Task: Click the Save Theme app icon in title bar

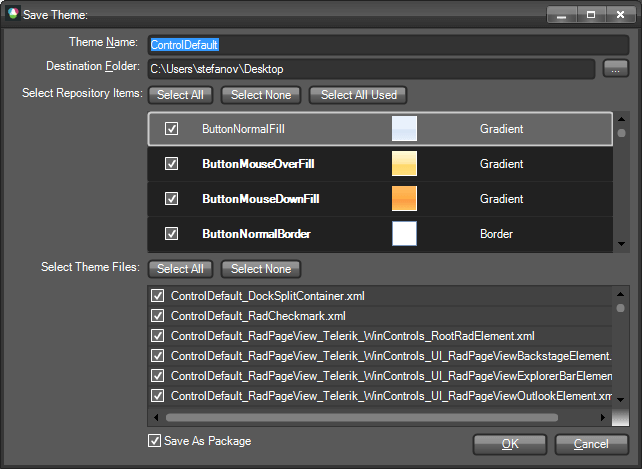Action: tap(13, 14)
